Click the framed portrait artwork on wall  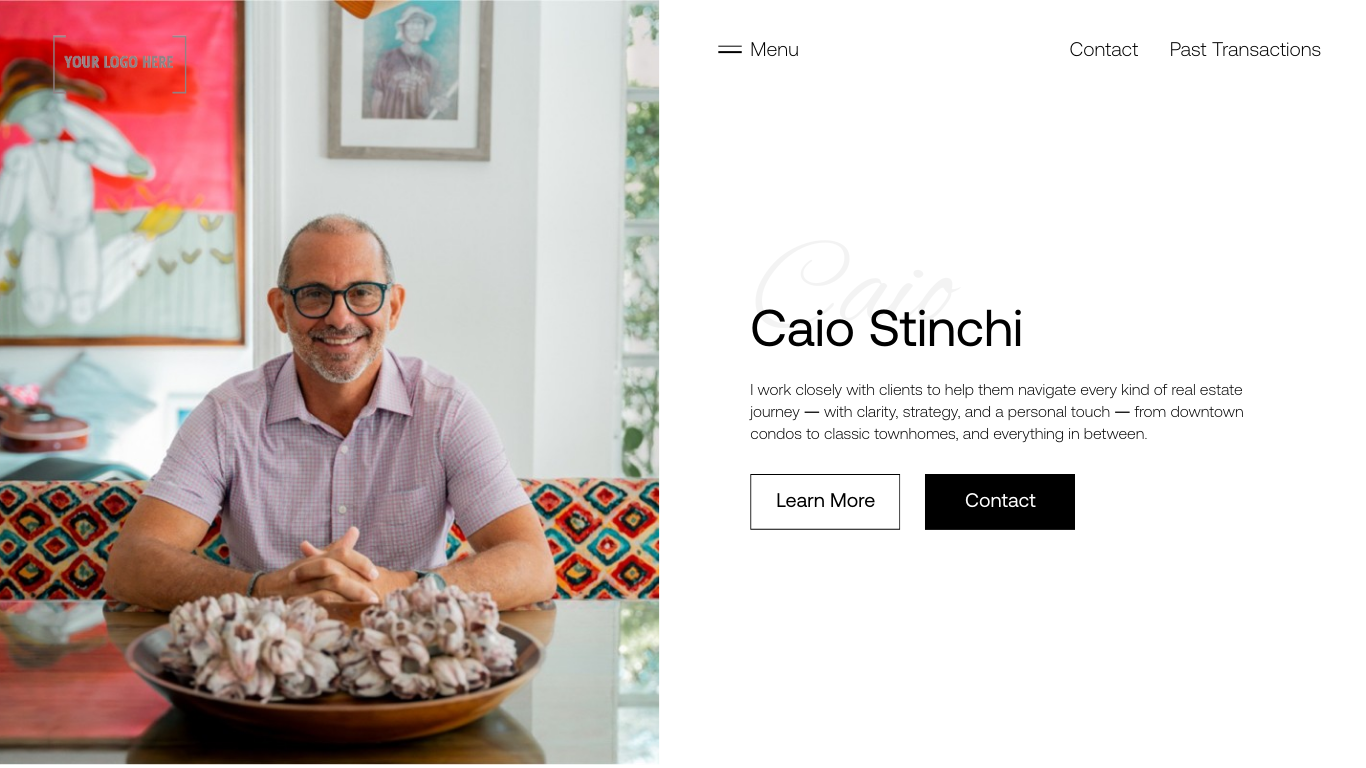pyautogui.click(x=410, y=78)
